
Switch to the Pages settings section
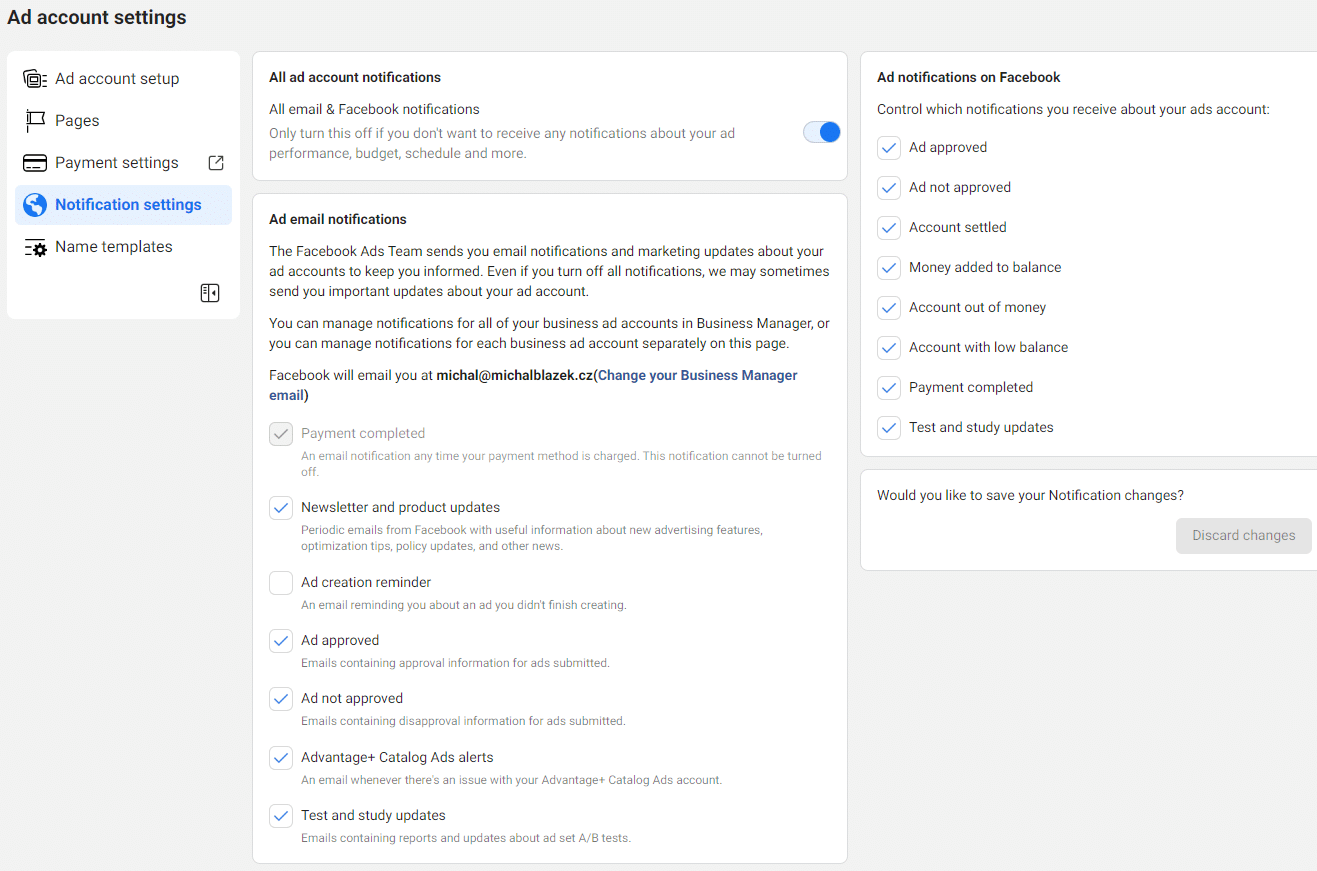tap(75, 120)
